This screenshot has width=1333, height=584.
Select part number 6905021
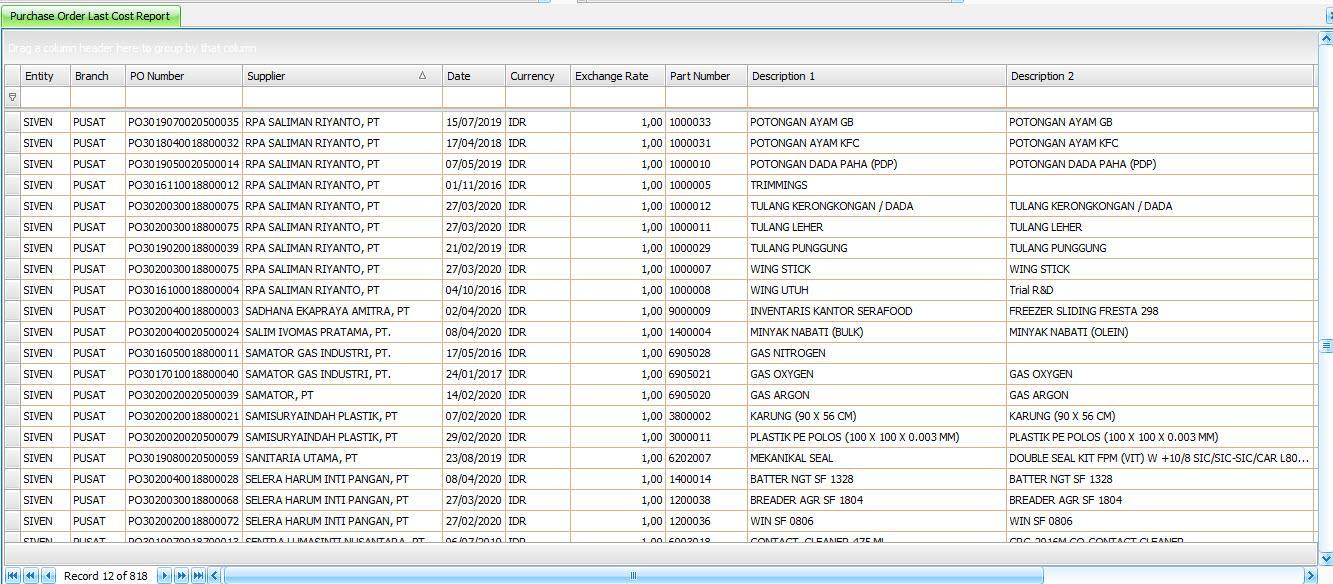706,374
